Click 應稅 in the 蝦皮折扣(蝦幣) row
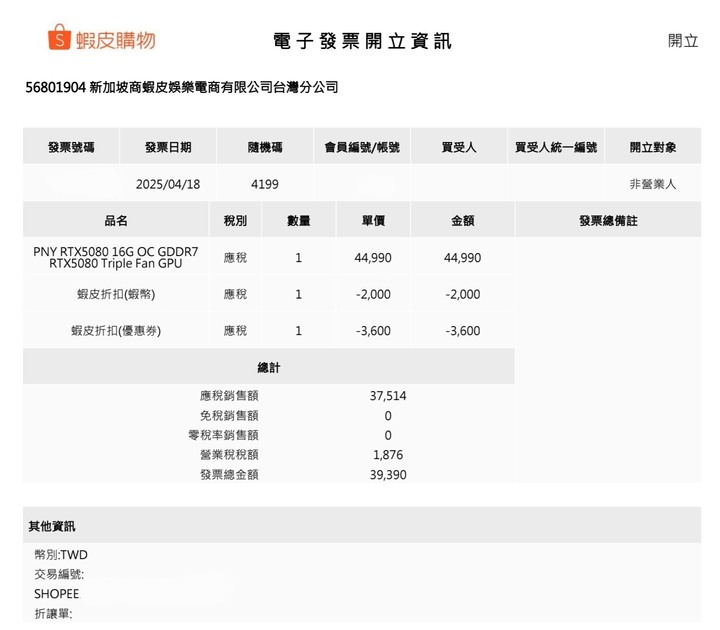720x630 pixels. click(235, 294)
